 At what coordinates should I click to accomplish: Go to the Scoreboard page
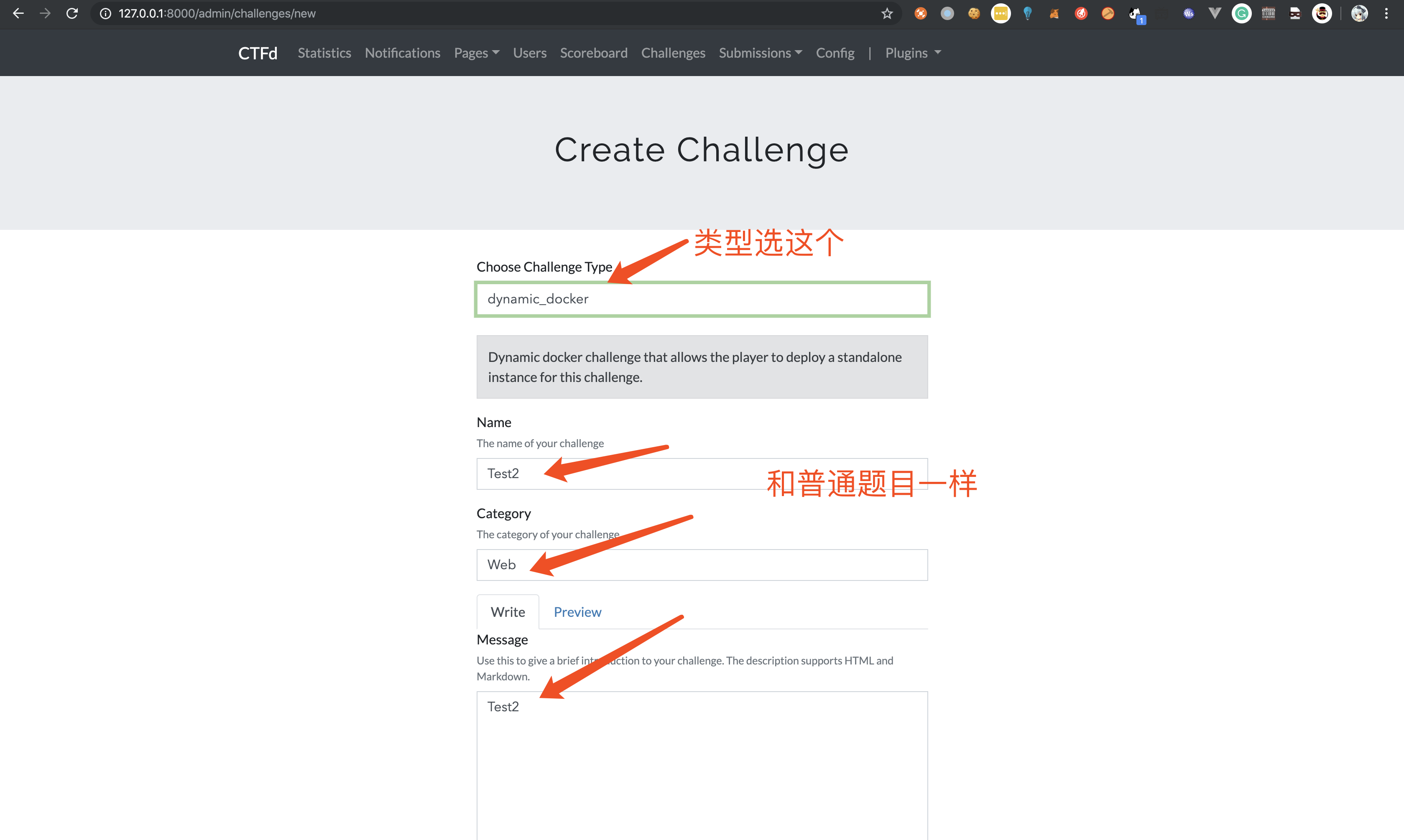click(x=593, y=53)
